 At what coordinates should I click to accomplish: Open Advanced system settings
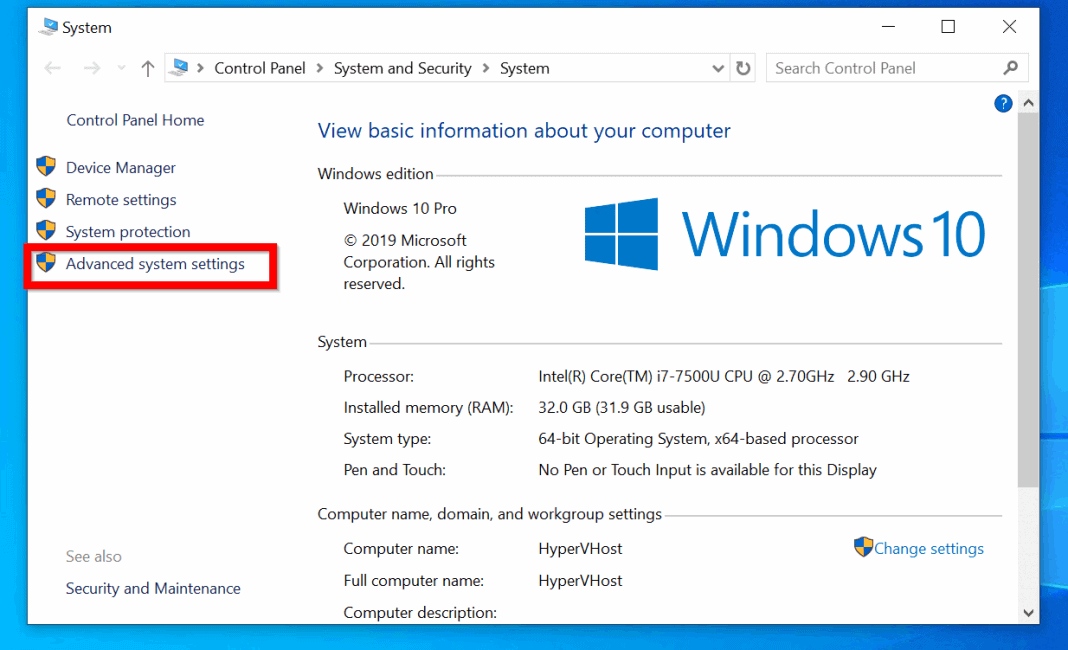pos(155,264)
